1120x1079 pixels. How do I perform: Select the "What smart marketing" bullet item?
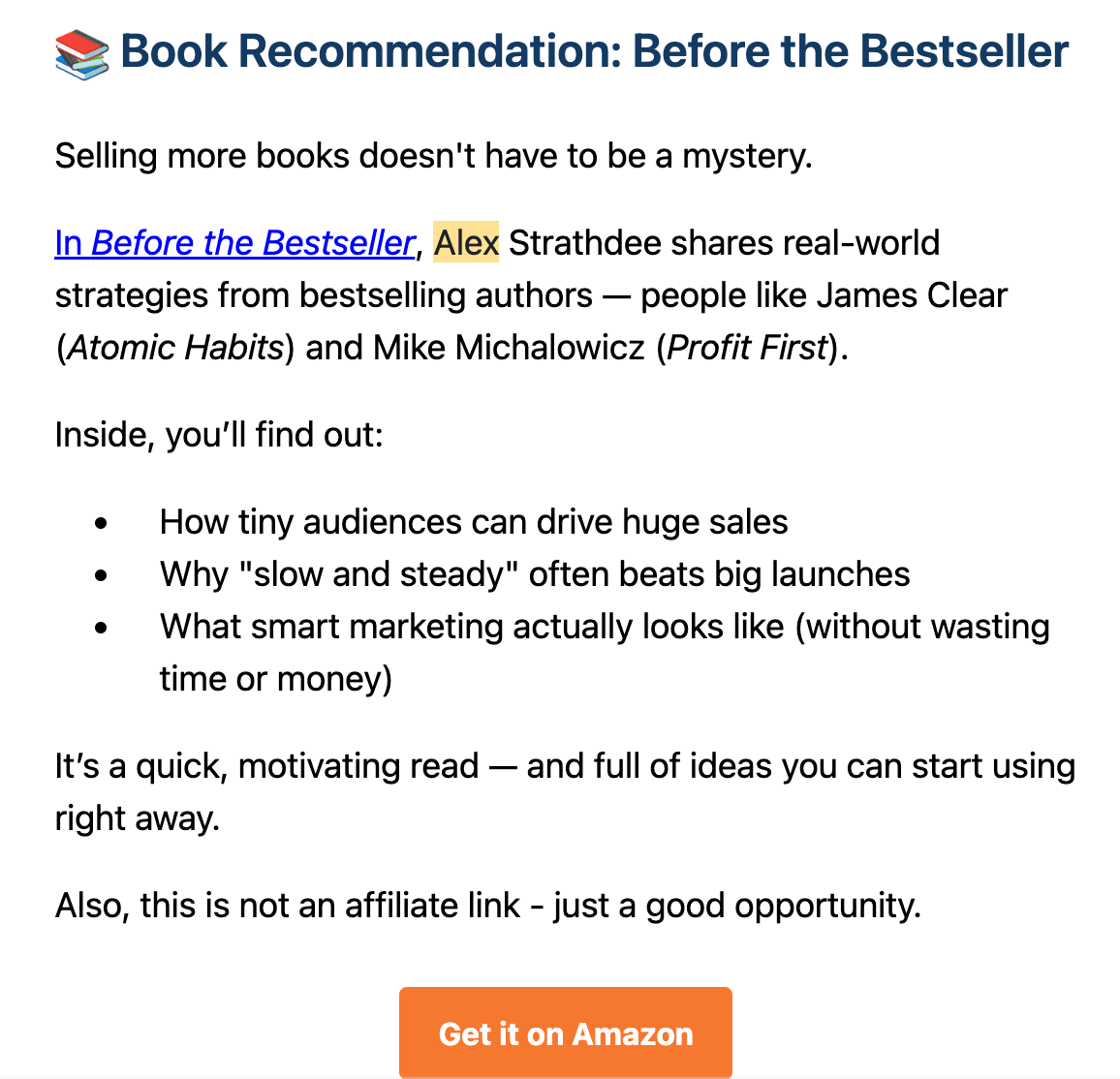pos(604,627)
